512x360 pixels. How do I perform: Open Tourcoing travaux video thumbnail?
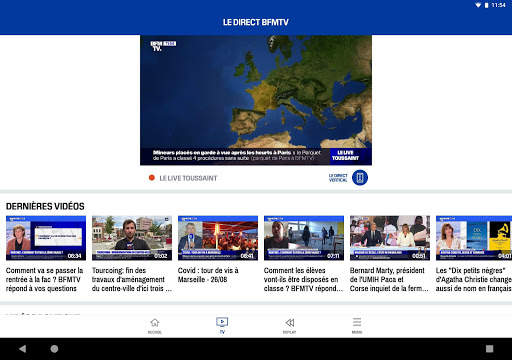pos(132,238)
